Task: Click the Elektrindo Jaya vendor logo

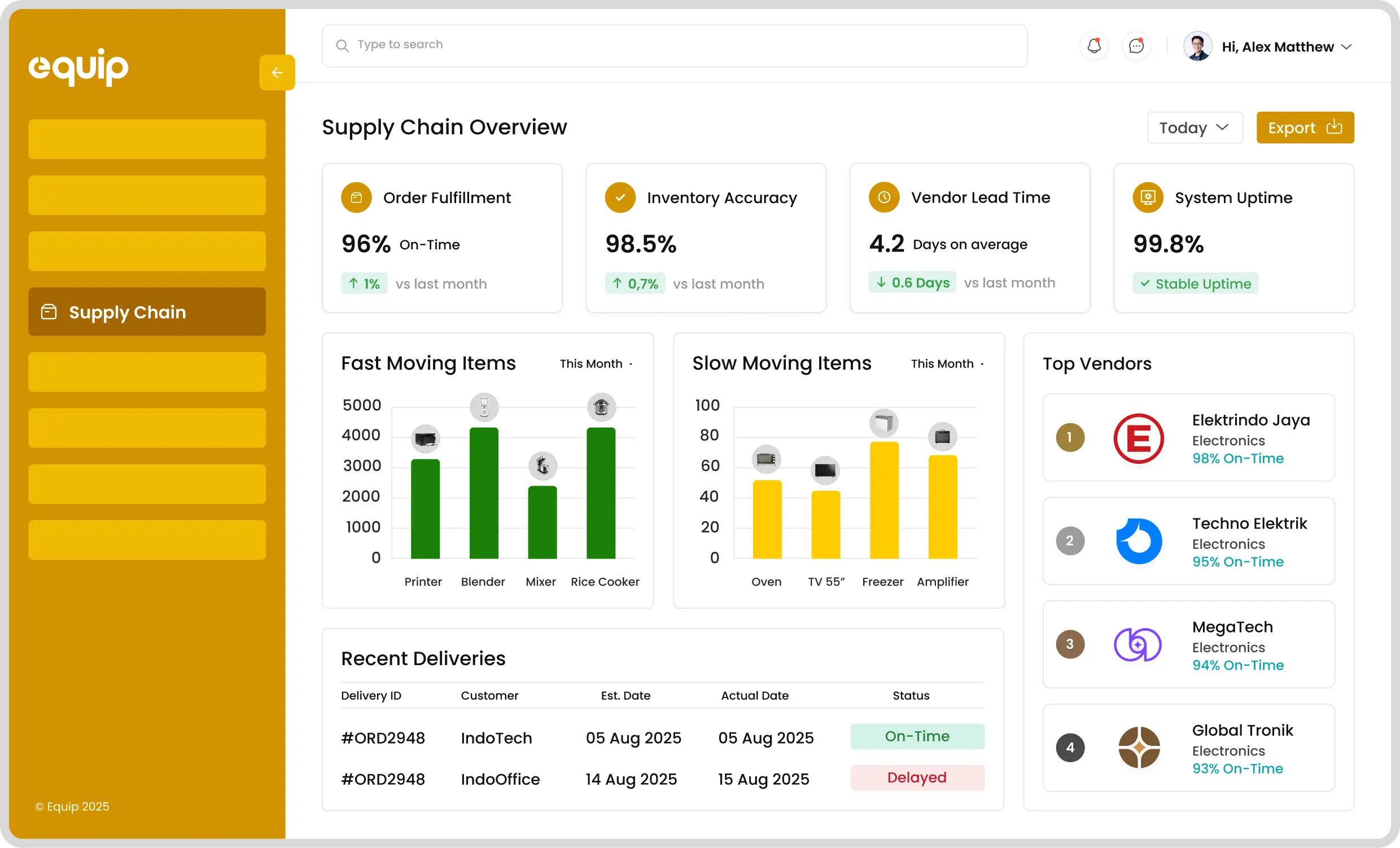Action: click(x=1139, y=438)
